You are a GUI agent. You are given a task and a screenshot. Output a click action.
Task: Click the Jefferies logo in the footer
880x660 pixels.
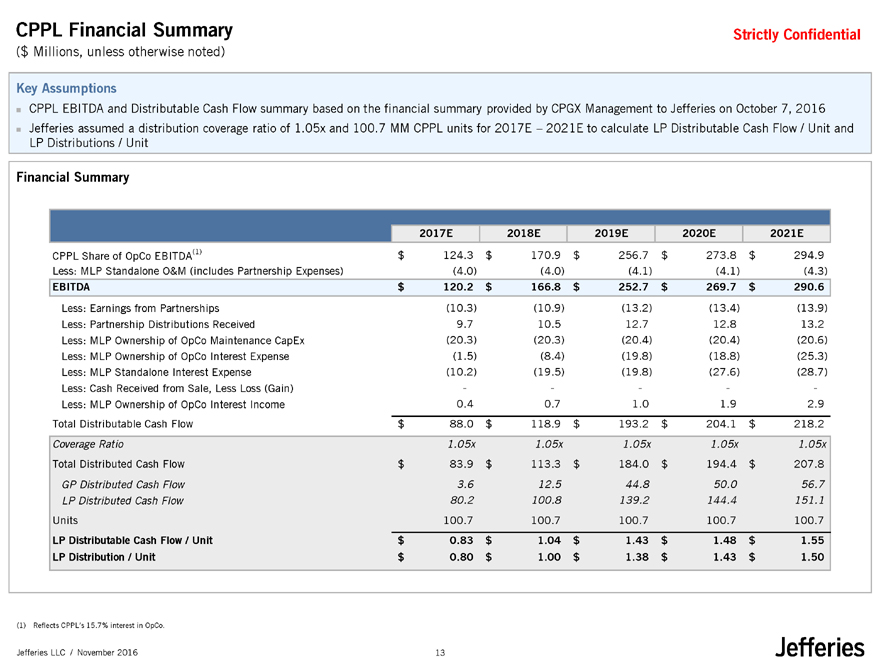coord(819,645)
